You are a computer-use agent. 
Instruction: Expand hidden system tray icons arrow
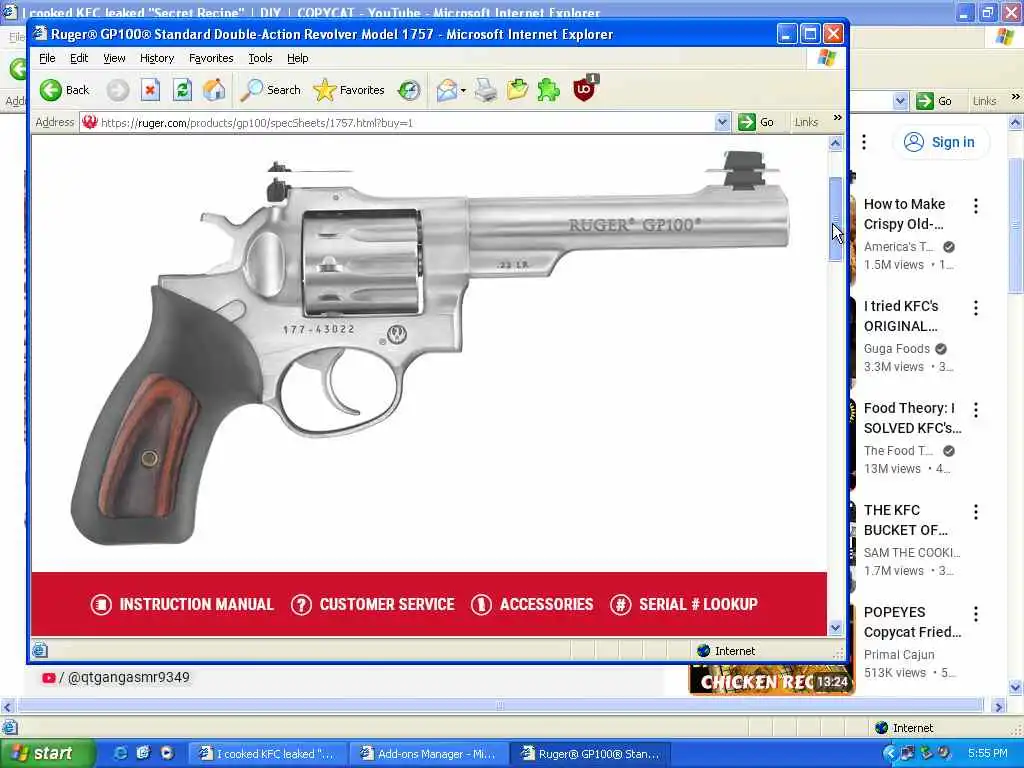[x=889, y=754]
